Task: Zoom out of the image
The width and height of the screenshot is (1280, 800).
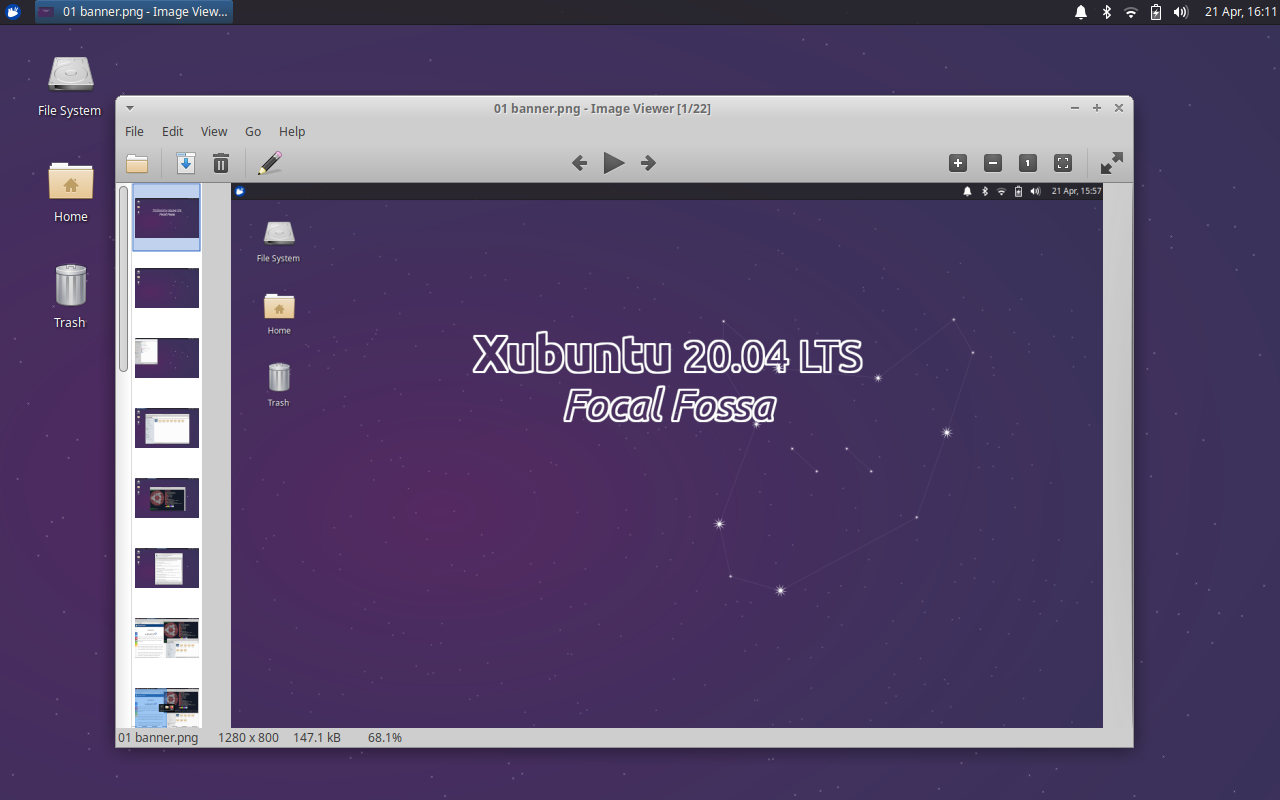Action: [993, 162]
